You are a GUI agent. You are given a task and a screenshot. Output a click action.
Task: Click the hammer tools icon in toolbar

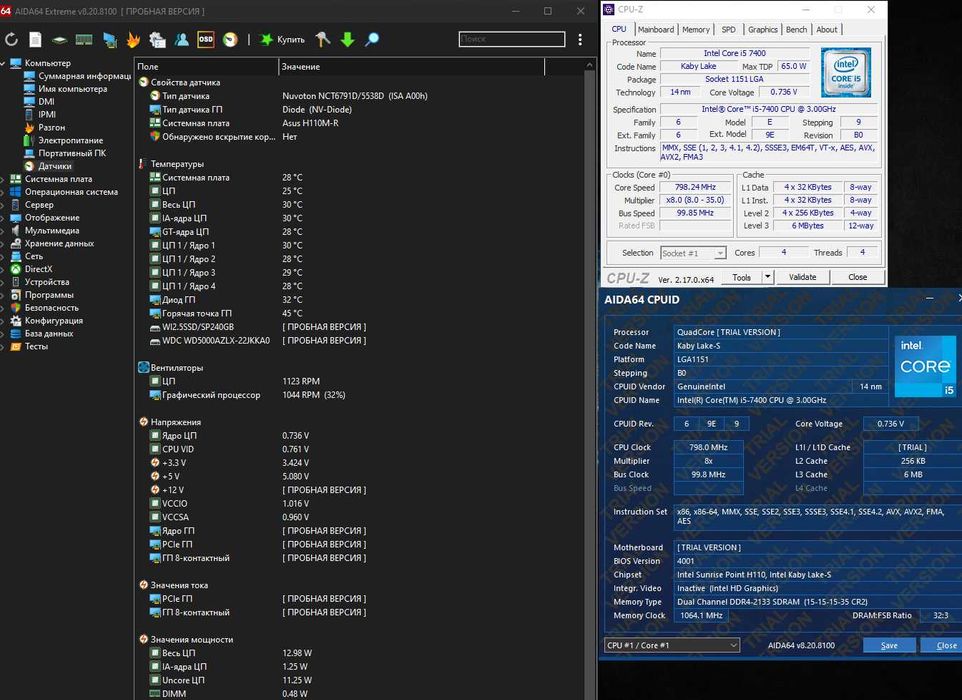pyautogui.click(x=323, y=40)
